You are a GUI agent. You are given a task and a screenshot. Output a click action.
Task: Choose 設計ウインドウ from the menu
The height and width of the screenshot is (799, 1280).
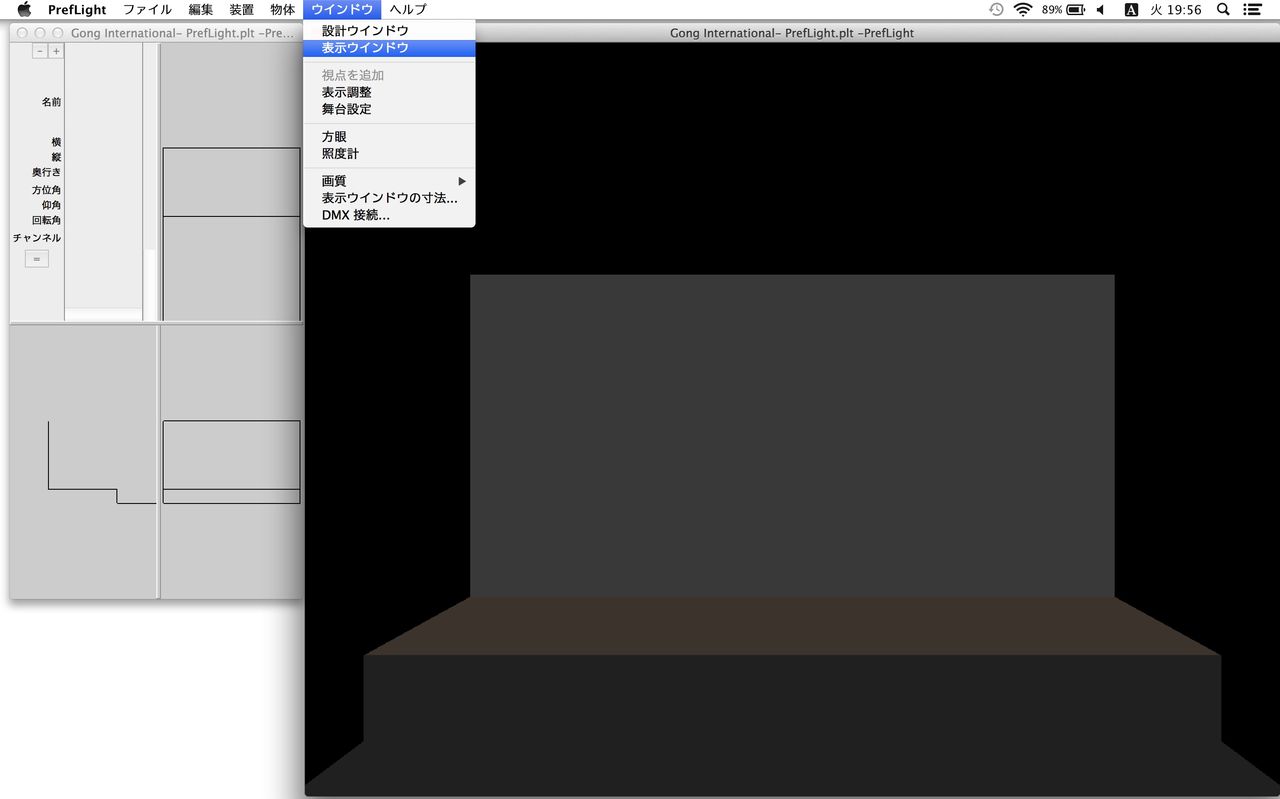[389, 31]
